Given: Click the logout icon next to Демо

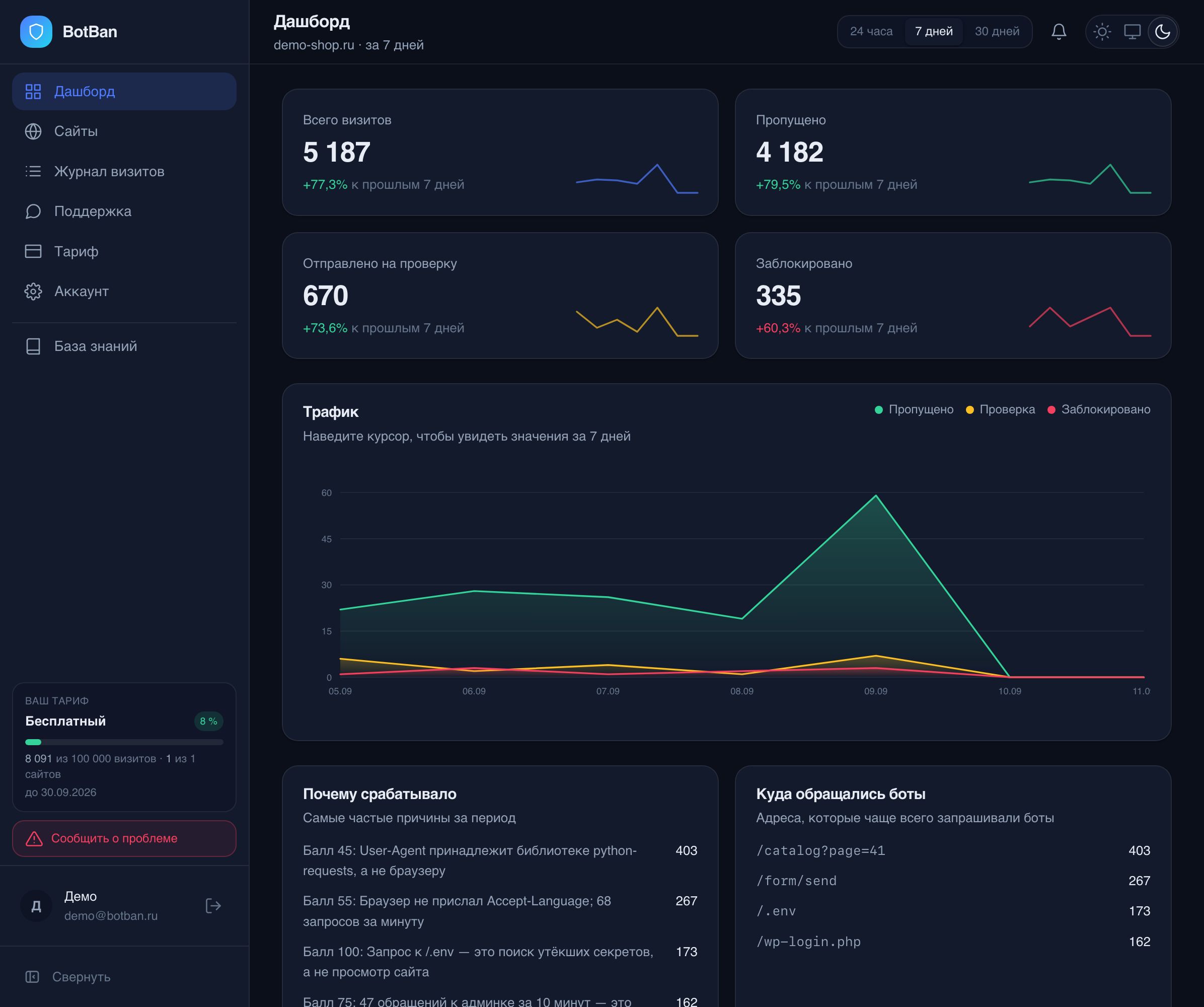Looking at the screenshot, I should (x=213, y=905).
